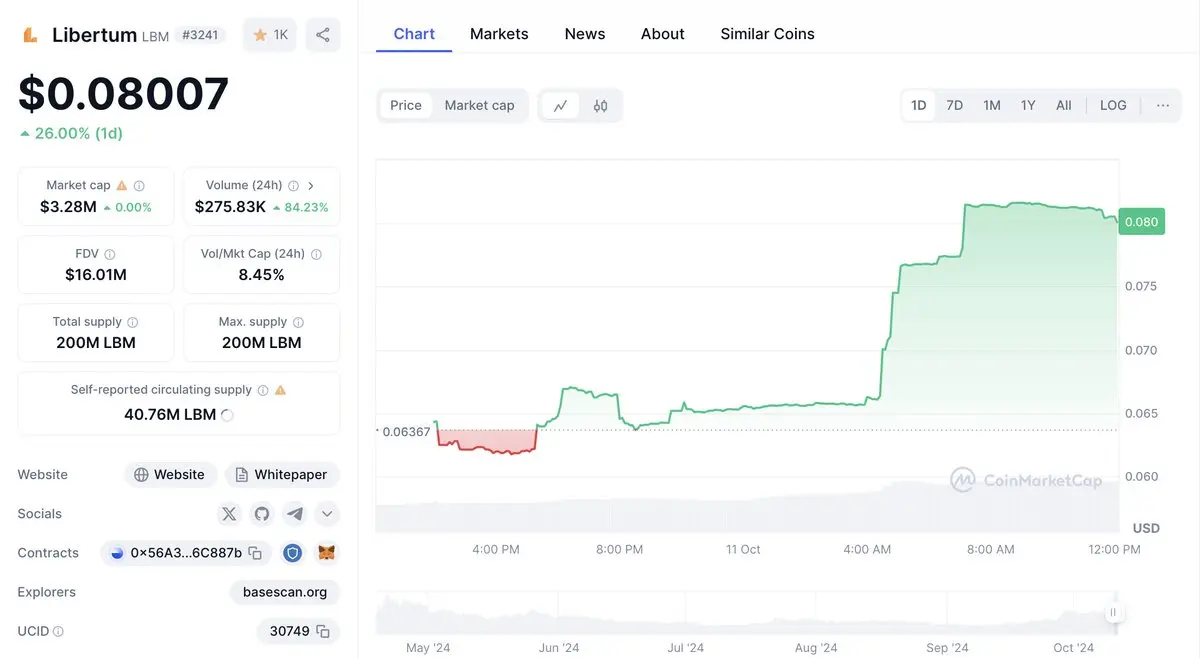
Task: Open the Max. supply info icon
Action: [298, 322]
